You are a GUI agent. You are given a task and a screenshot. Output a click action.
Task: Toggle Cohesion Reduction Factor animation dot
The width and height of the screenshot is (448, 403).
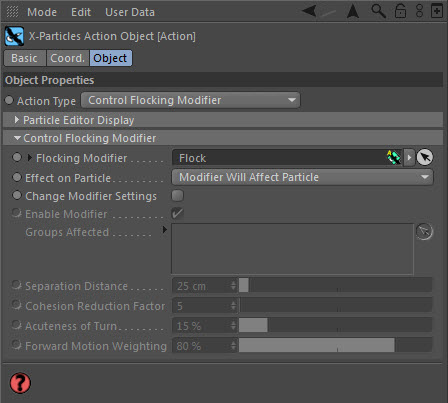17,305
